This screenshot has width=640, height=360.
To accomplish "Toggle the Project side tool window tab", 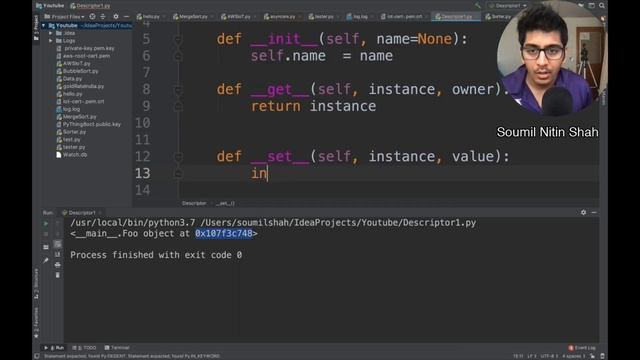I will click(36, 28).
